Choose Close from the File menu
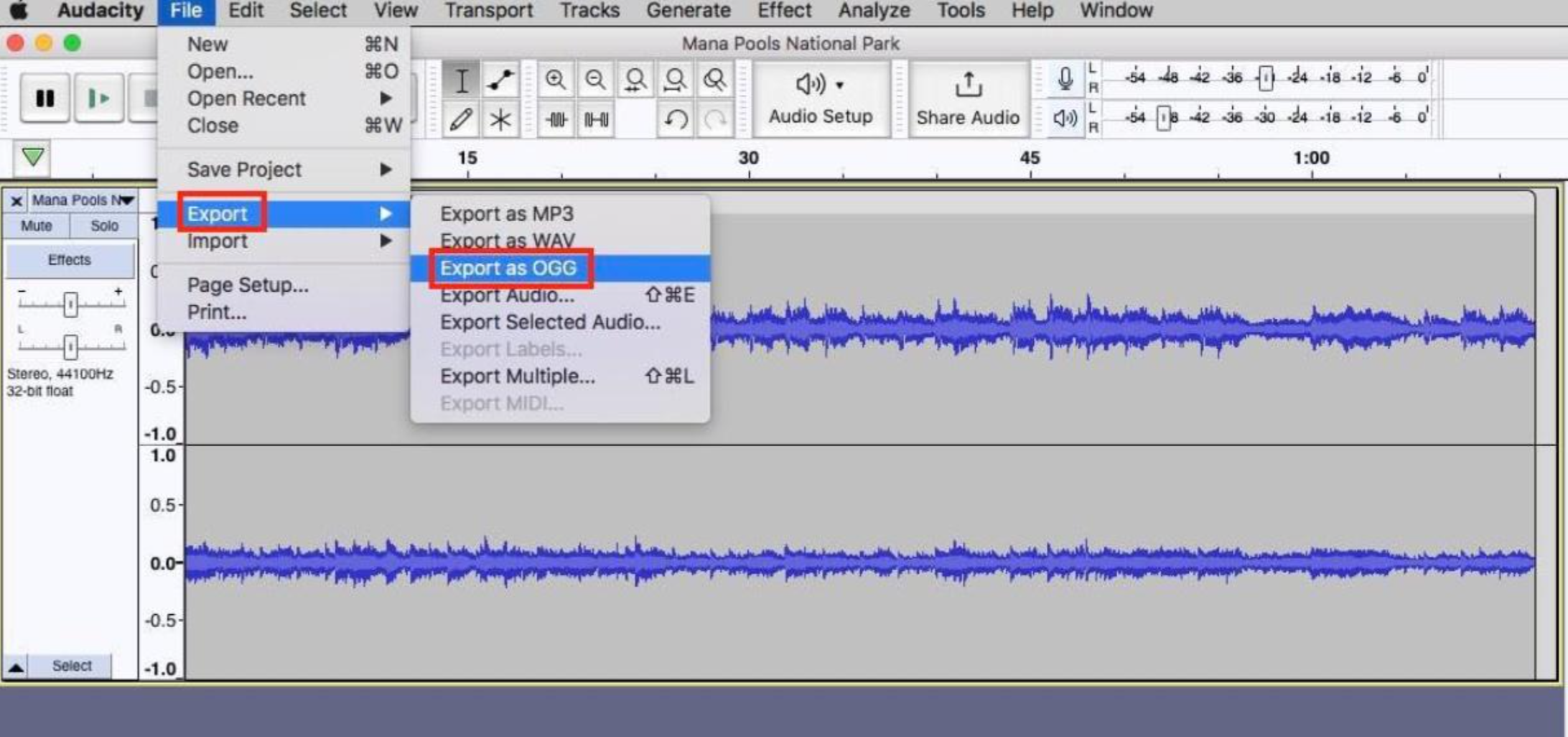The height and width of the screenshot is (737, 1568). pos(284,126)
